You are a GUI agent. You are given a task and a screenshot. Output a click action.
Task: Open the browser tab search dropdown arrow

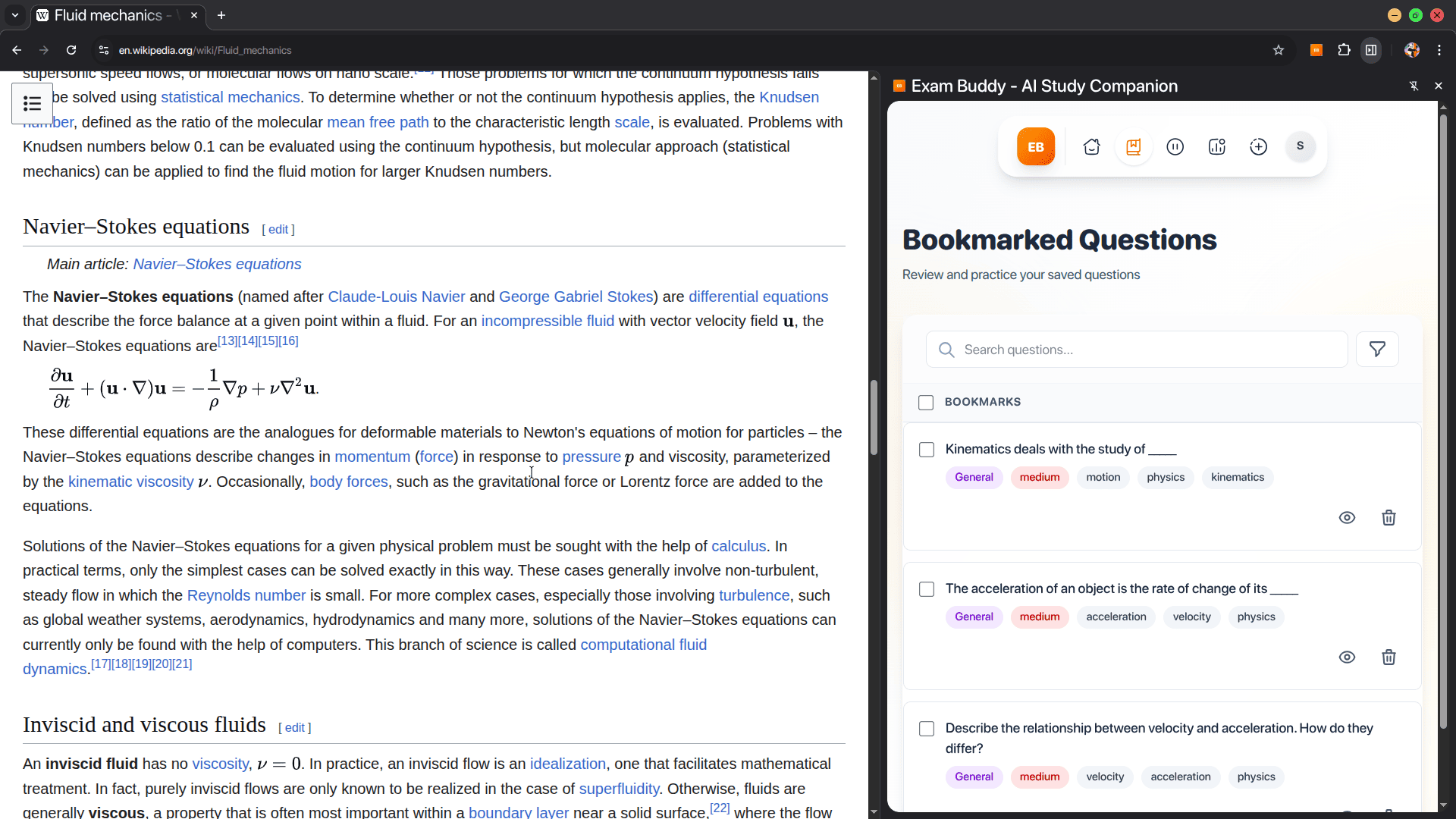[15, 15]
